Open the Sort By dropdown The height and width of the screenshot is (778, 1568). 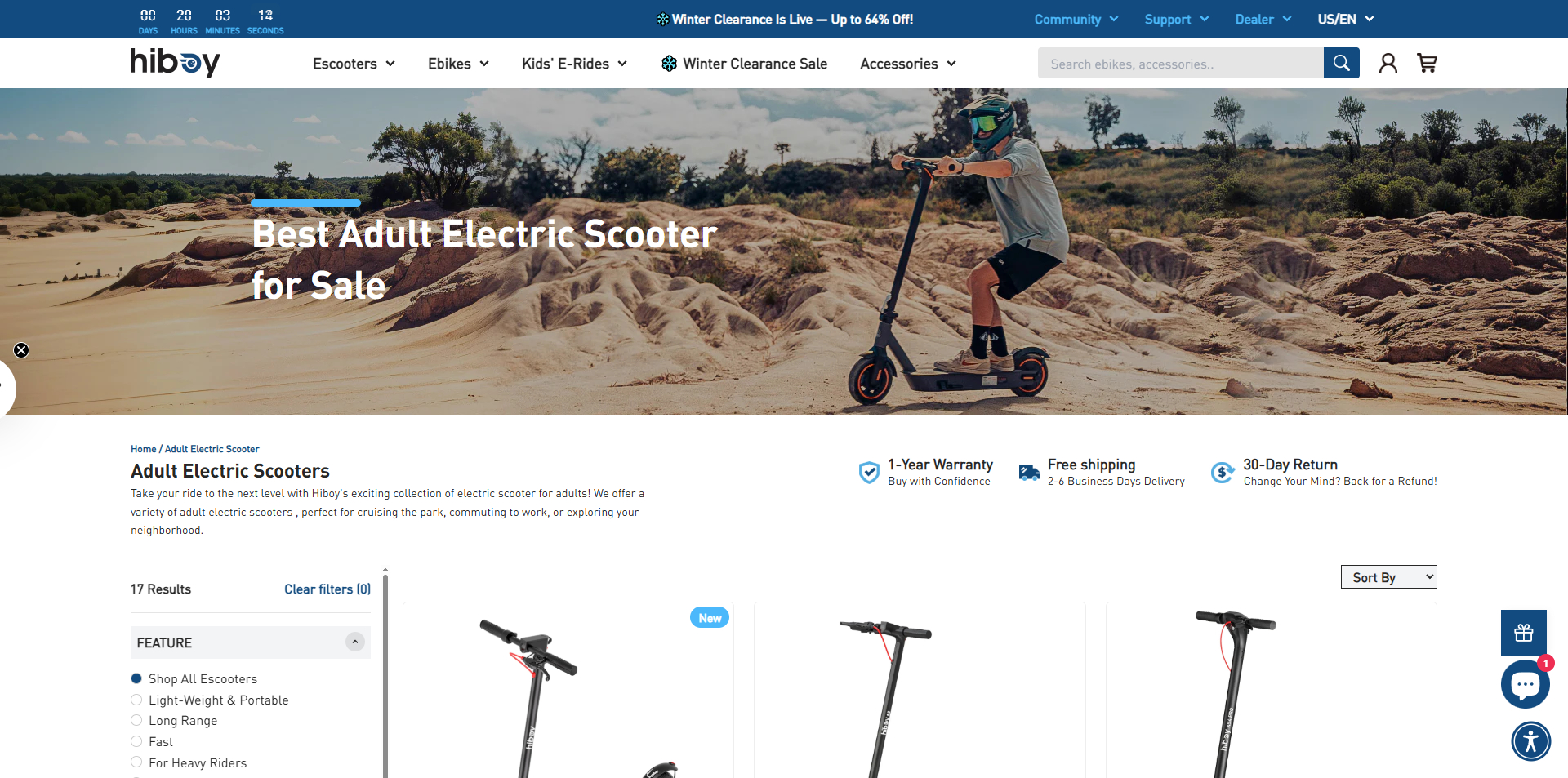pyautogui.click(x=1388, y=577)
